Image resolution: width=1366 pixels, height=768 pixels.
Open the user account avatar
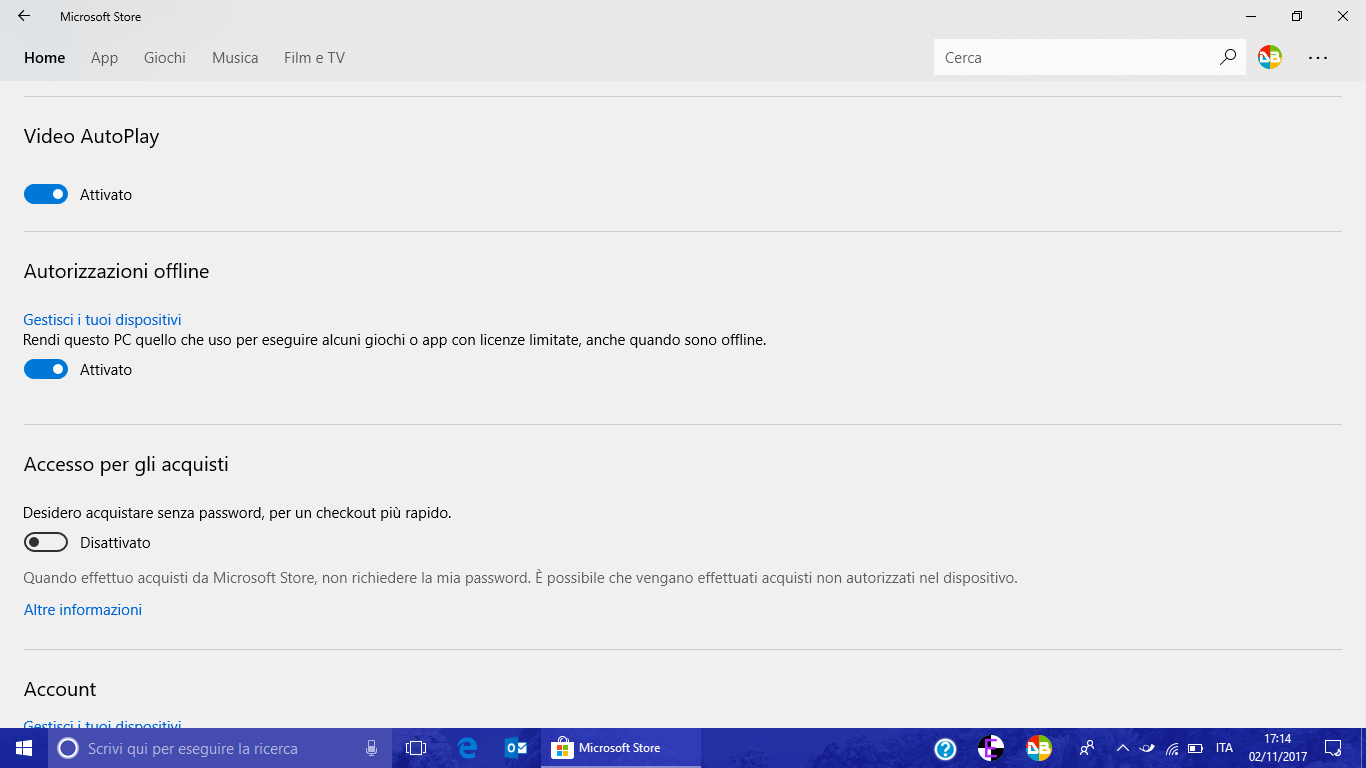[1270, 57]
